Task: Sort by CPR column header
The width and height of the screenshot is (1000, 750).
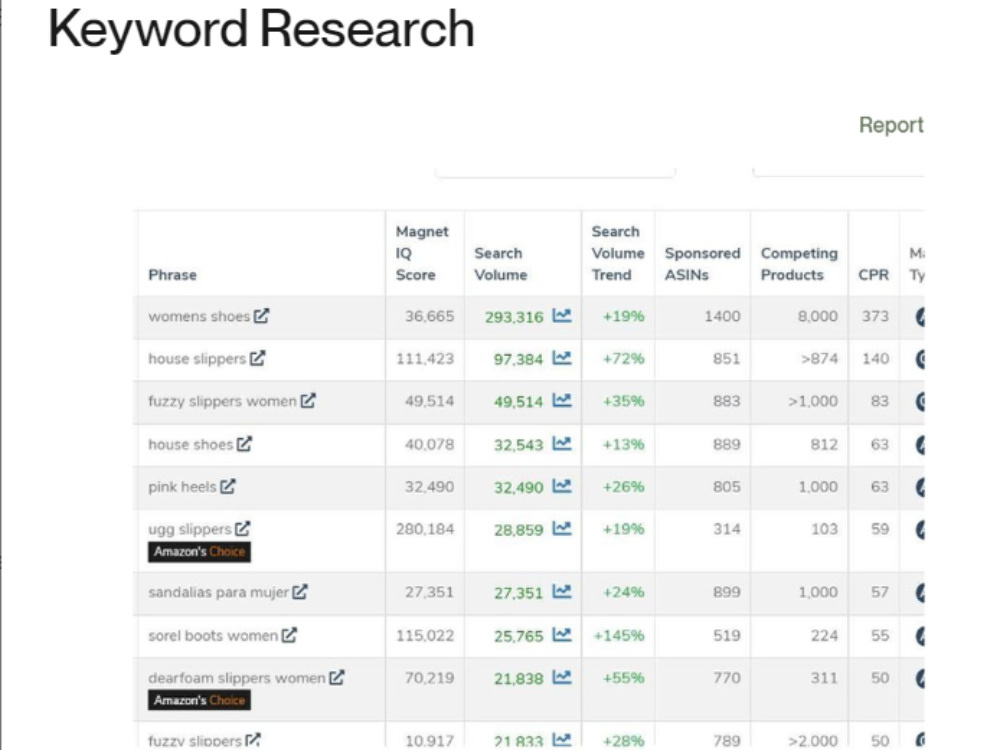Action: coord(873,275)
